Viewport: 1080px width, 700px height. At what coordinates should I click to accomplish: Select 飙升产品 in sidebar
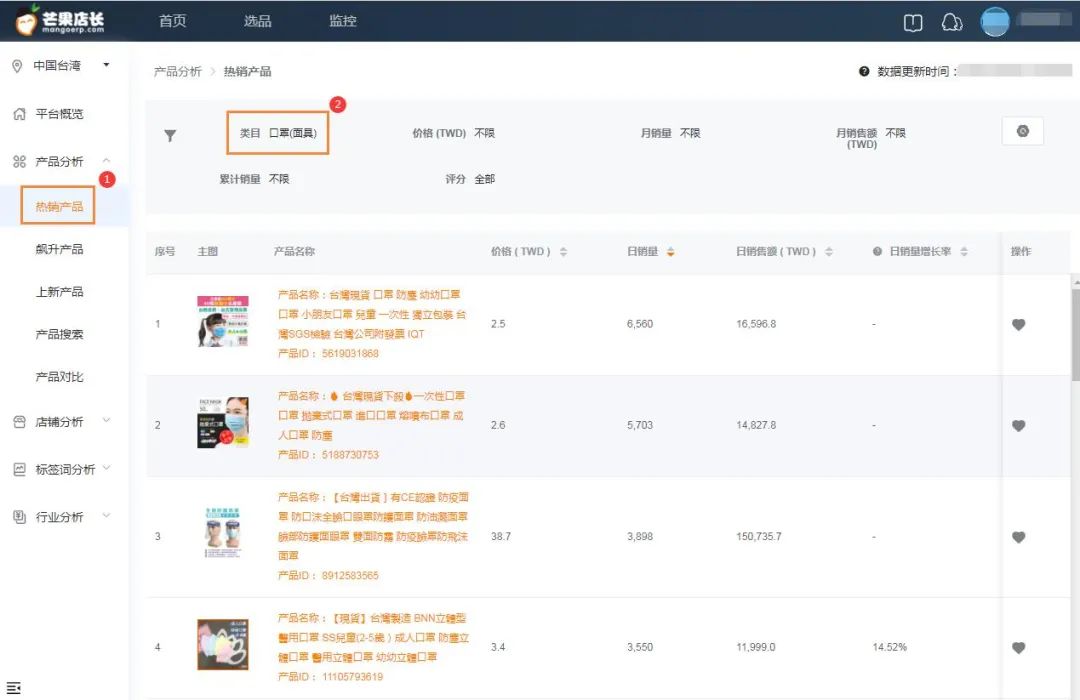click(59, 249)
